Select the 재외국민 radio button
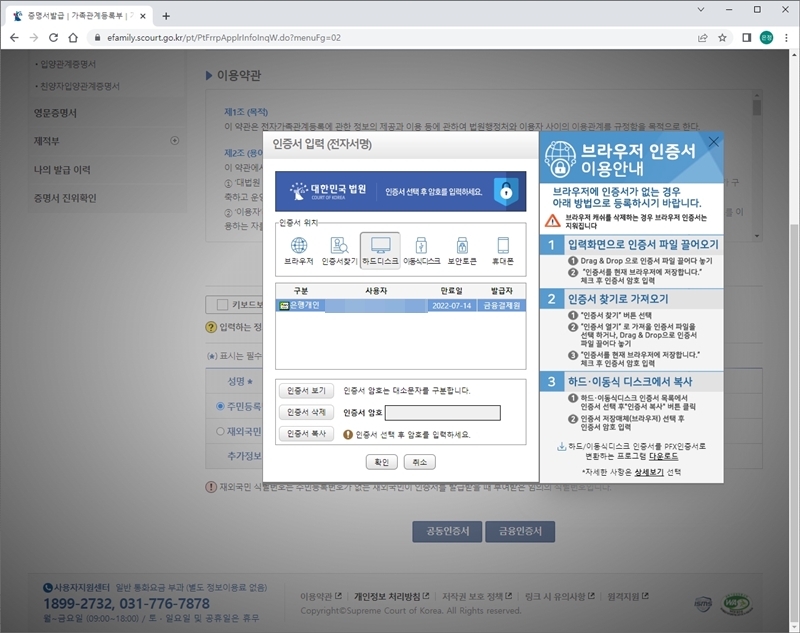This screenshot has height=633, width=800. click(220, 432)
